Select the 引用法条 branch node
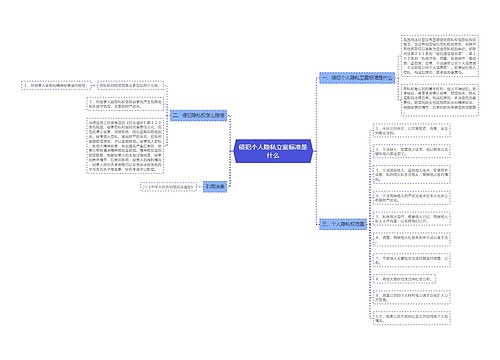This screenshot has width=500, height=360. [x=215, y=187]
